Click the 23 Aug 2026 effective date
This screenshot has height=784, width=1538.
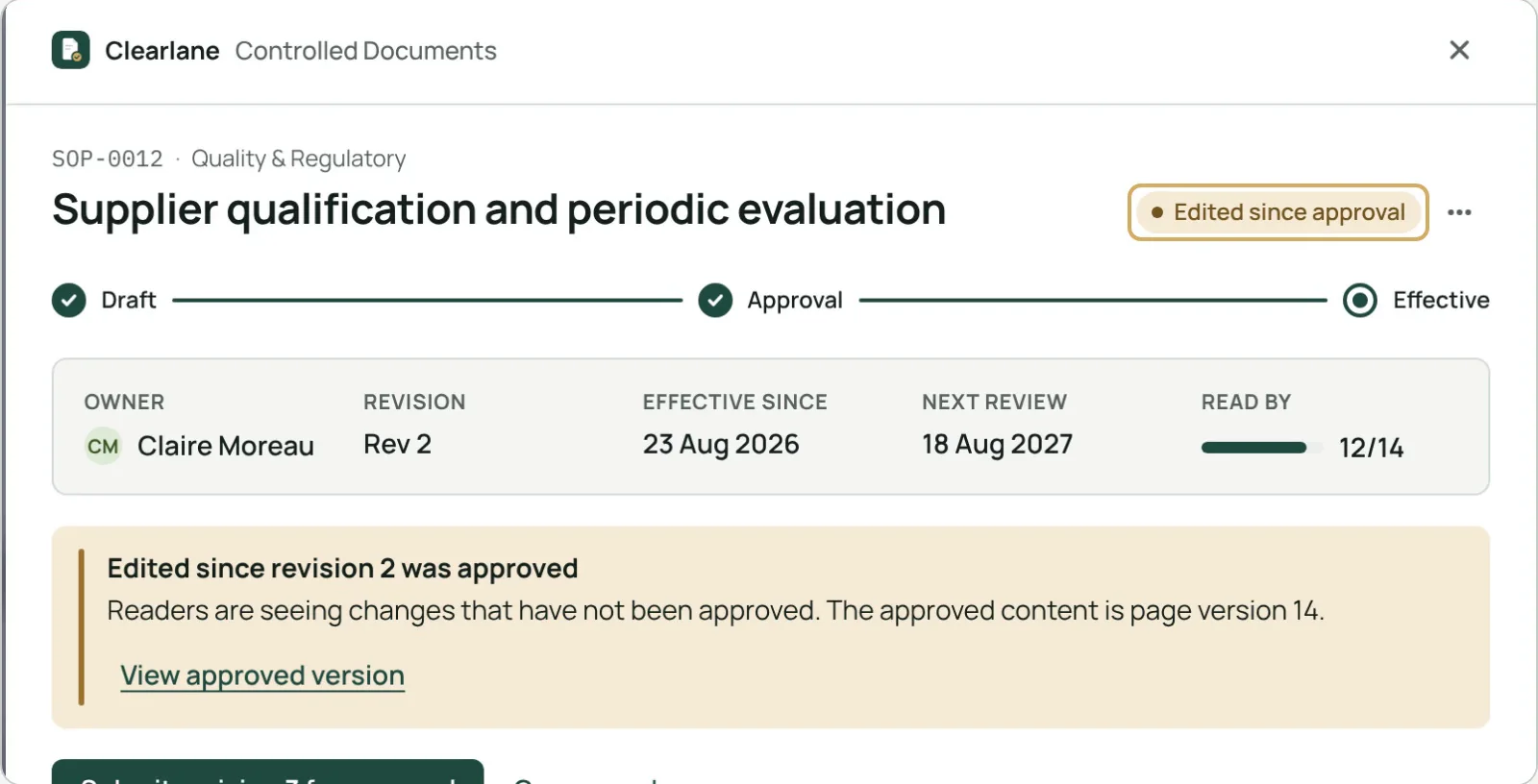point(721,444)
